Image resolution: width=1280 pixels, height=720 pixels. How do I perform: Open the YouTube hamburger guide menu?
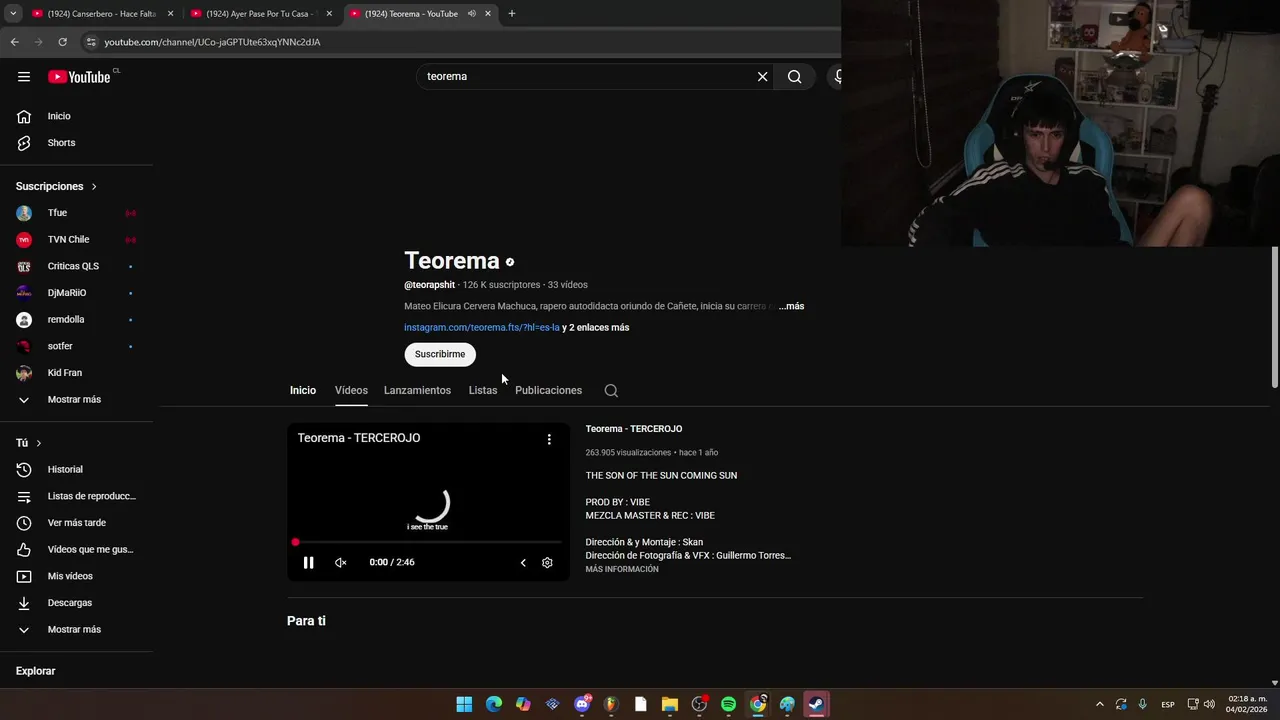(x=24, y=77)
